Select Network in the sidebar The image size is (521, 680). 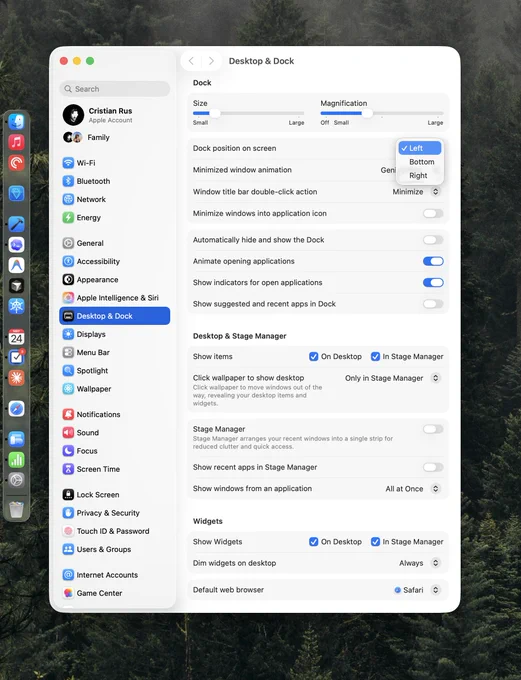(115, 199)
